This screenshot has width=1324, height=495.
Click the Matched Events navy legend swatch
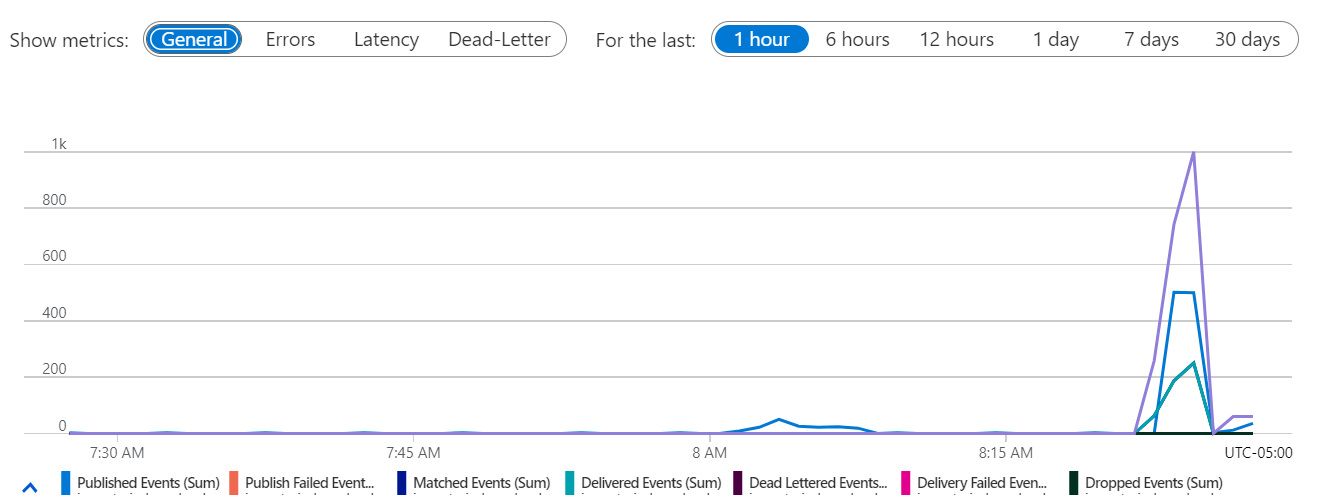[x=402, y=483]
